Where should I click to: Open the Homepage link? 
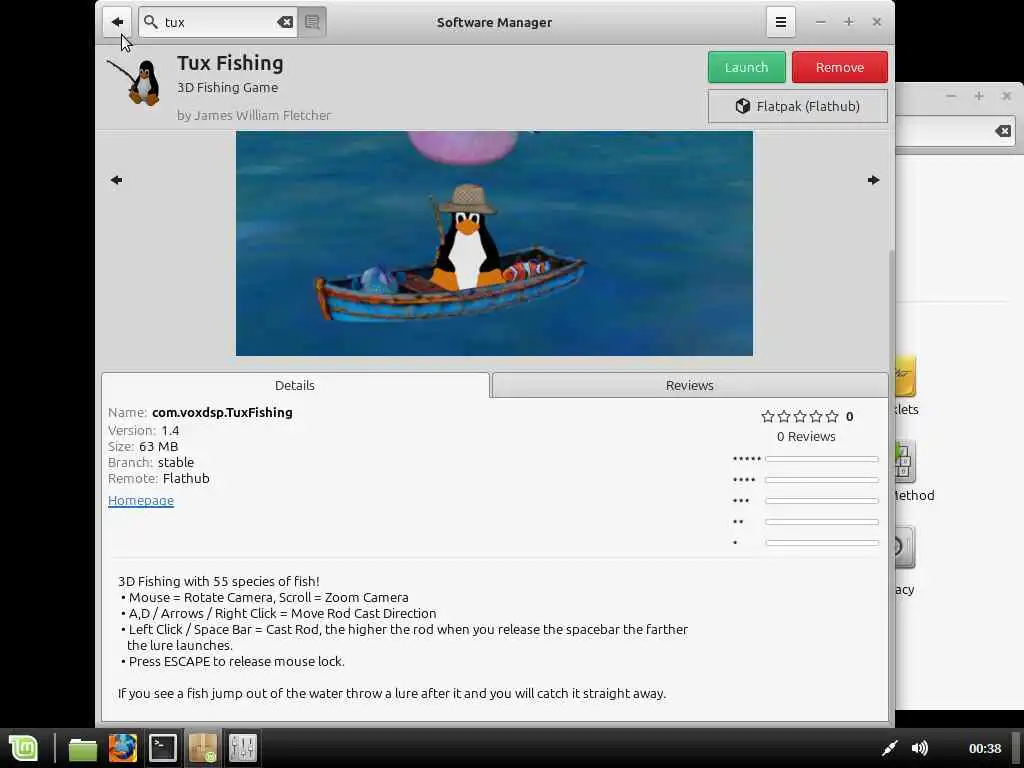141,500
